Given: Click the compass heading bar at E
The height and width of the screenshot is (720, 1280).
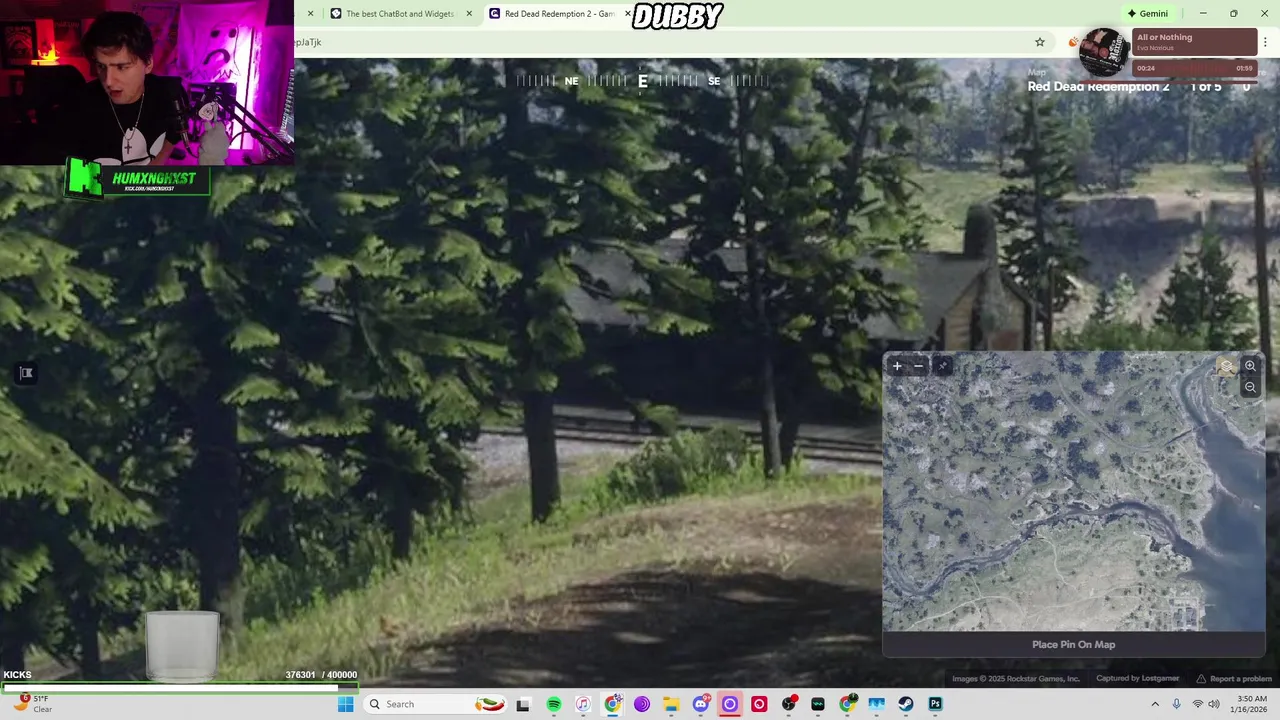Looking at the screenshot, I should (642, 81).
